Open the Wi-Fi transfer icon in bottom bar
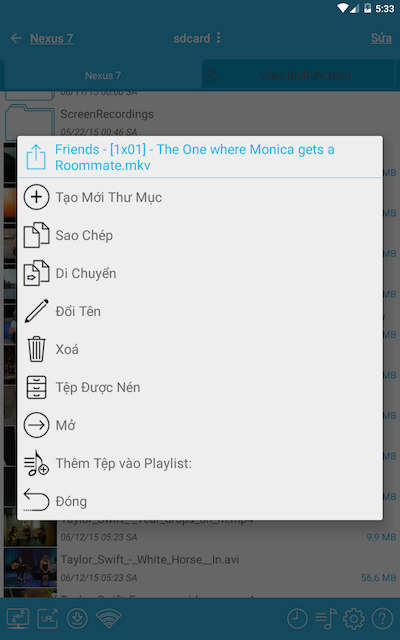The image size is (400, 640). pyautogui.click(x=109, y=618)
